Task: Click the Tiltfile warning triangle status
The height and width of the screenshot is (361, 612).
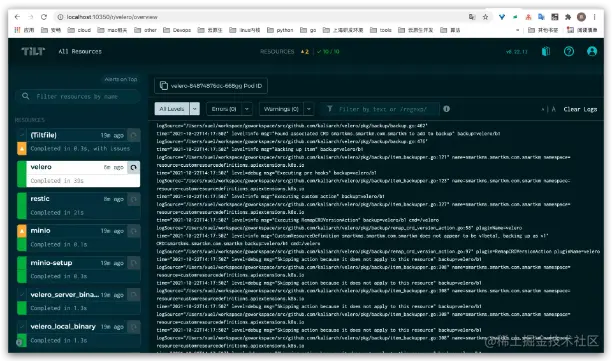Action: pyautogui.click(x=22, y=148)
